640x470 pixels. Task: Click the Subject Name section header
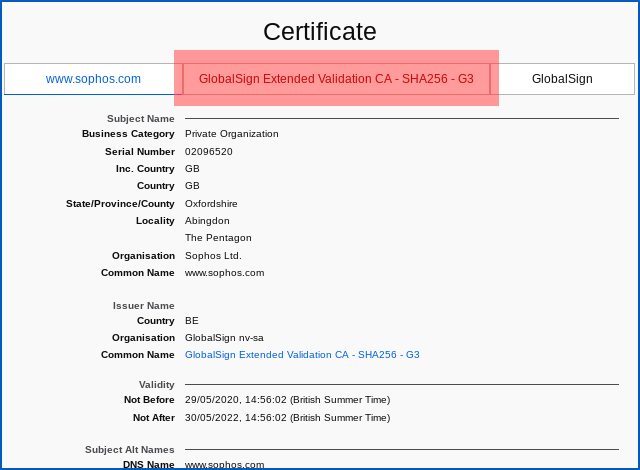coord(140,119)
